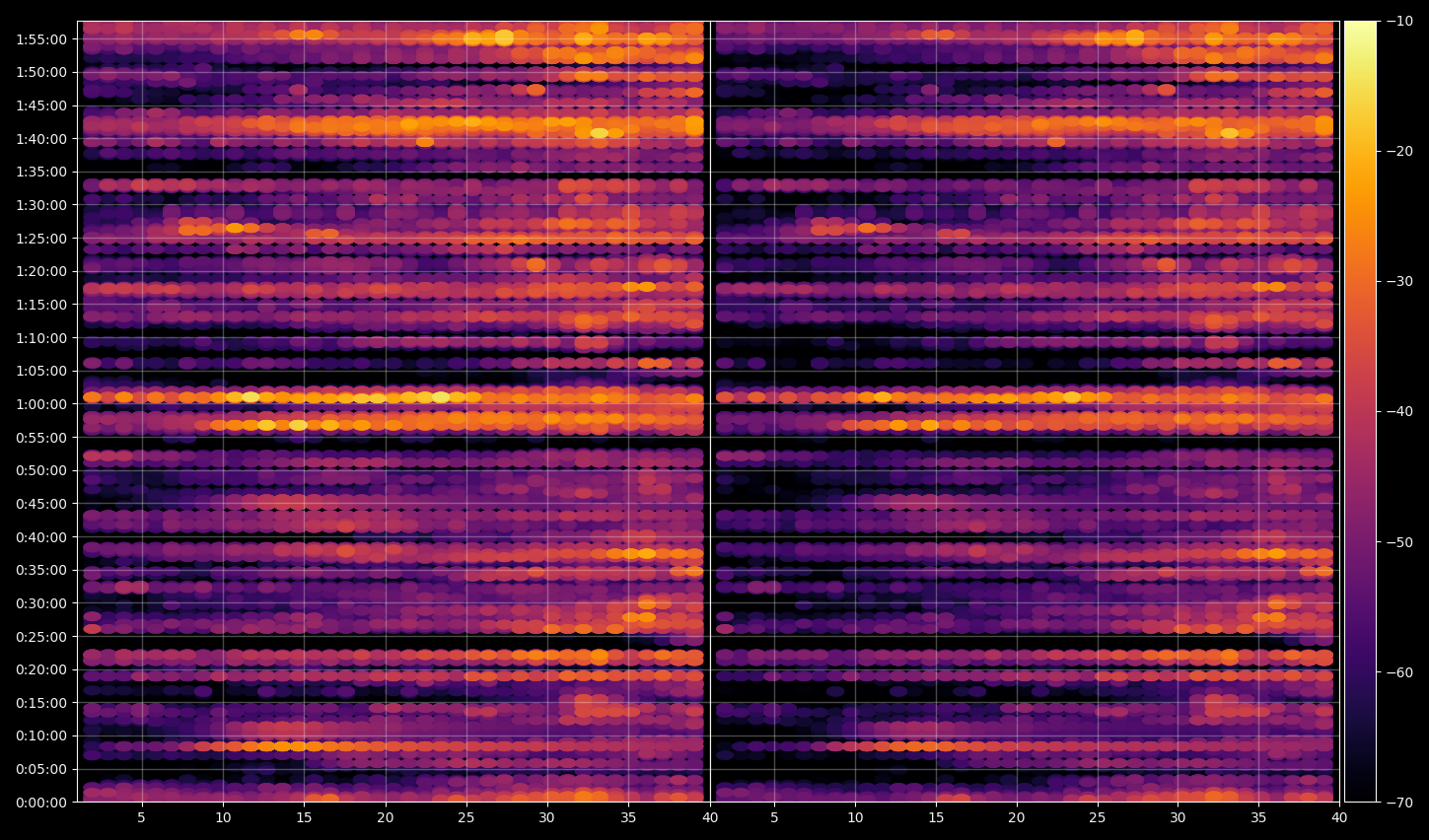
Task: Click the −70 colorbar tick label
Action: [x=1399, y=803]
